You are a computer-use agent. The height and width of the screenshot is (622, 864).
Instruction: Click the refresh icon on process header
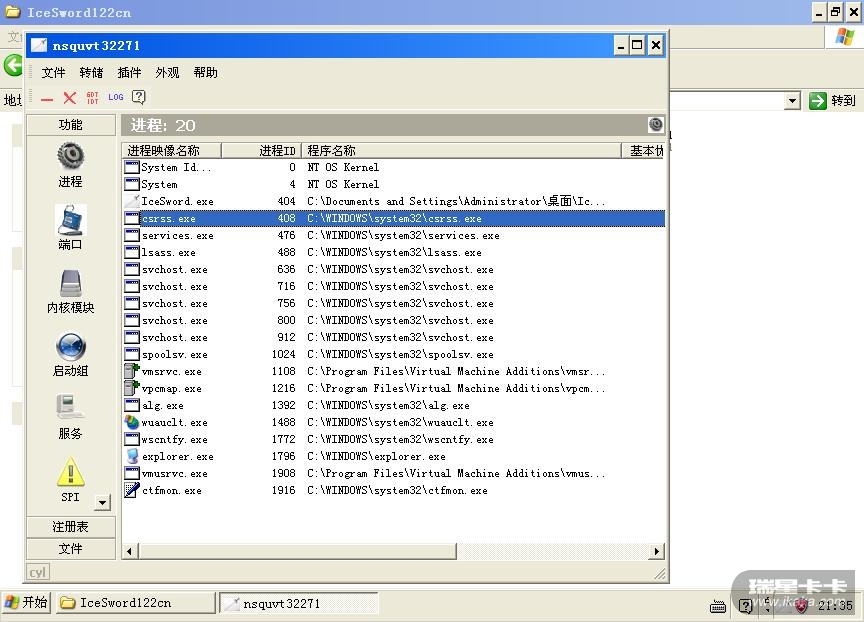[x=656, y=125]
